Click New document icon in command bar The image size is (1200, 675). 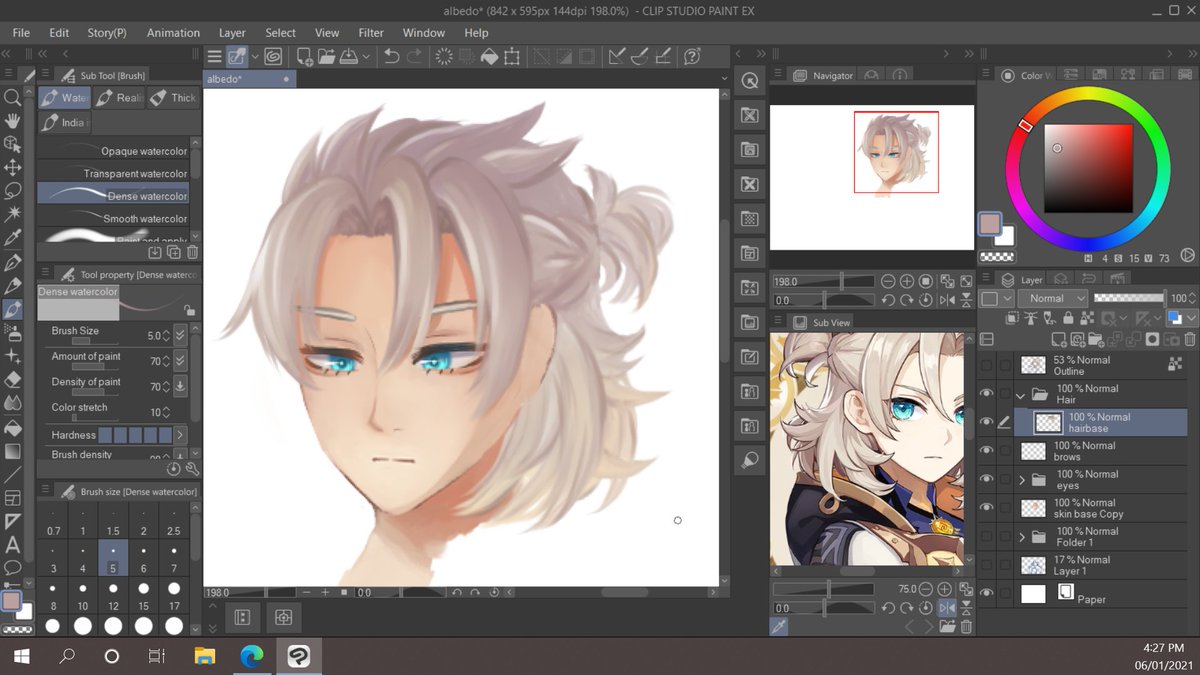304,57
